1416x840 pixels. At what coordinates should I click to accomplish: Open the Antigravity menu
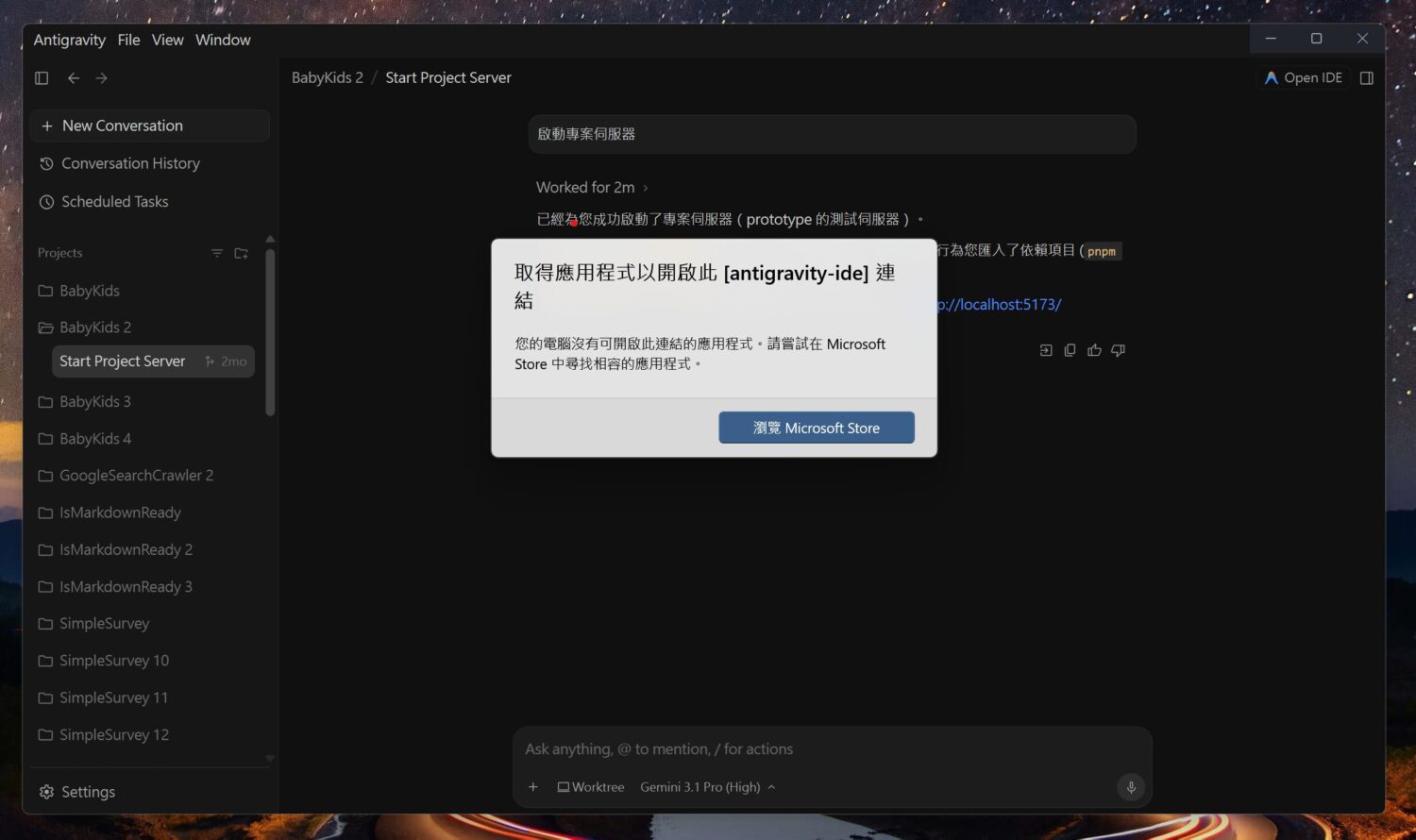[x=70, y=40]
